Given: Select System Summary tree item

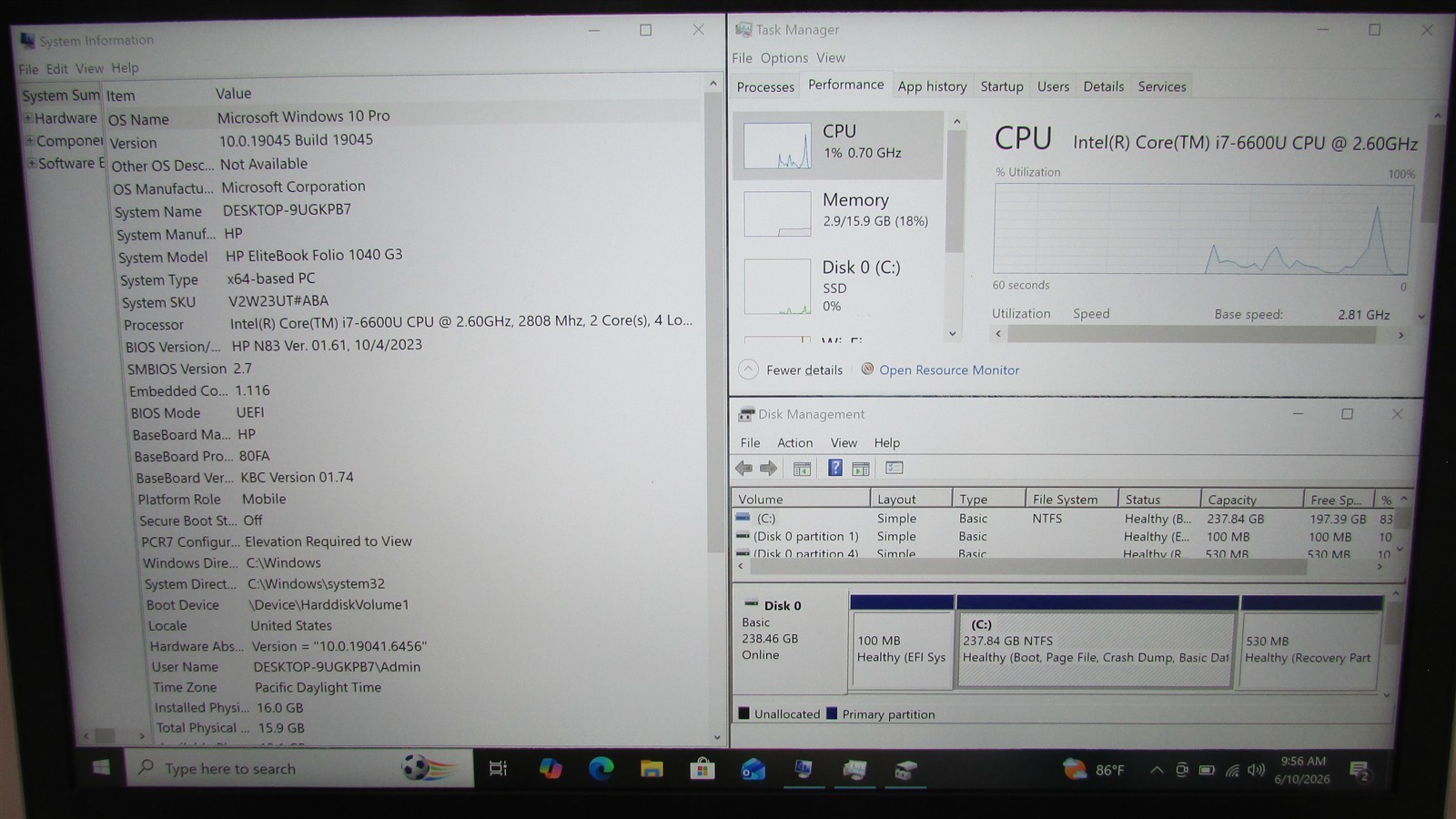Looking at the screenshot, I should click(61, 96).
